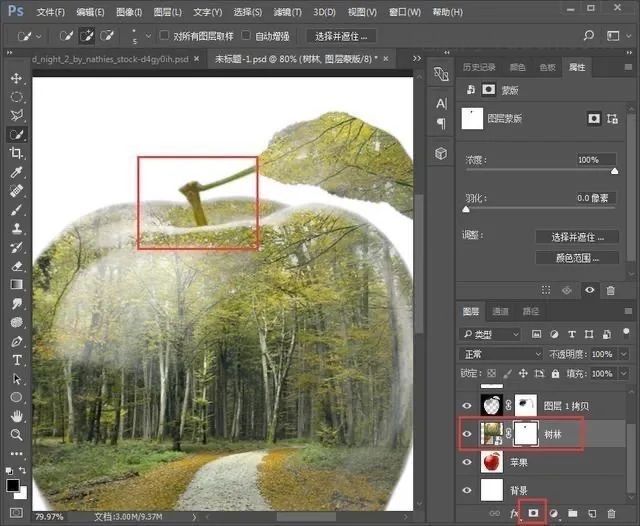The width and height of the screenshot is (640, 526).
Task: Select the Move tool
Action: point(16,78)
